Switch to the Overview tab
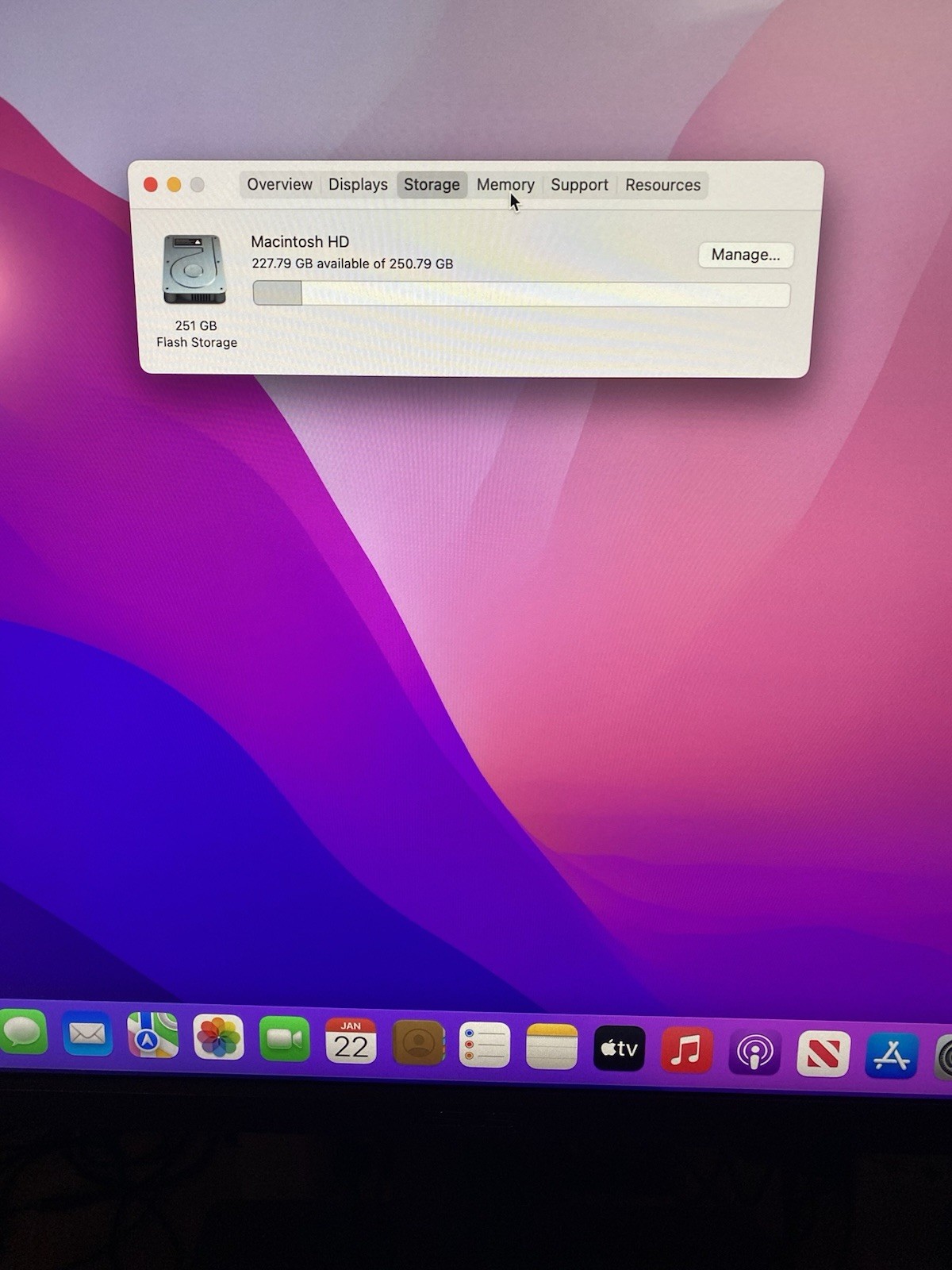 pos(279,184)
